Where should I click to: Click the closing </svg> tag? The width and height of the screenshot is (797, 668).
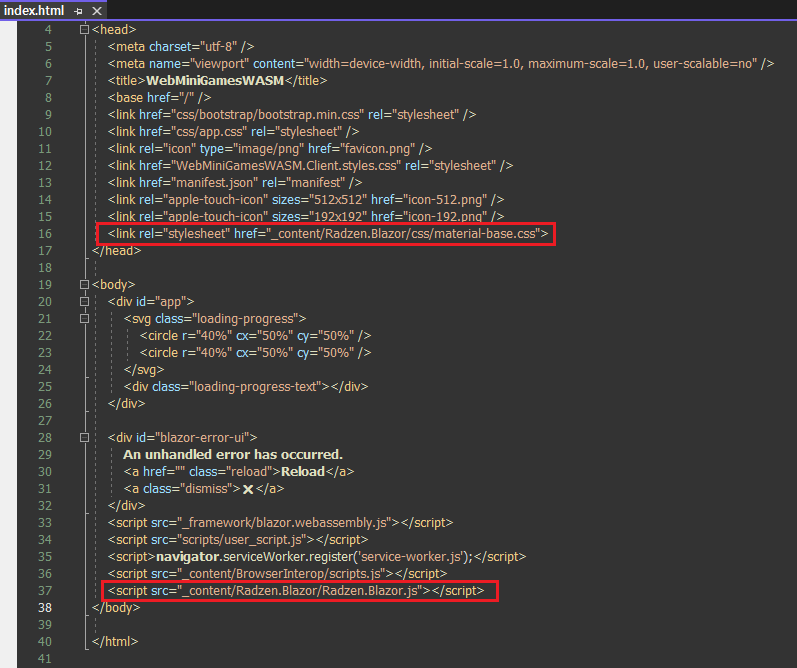pos(144,370)
